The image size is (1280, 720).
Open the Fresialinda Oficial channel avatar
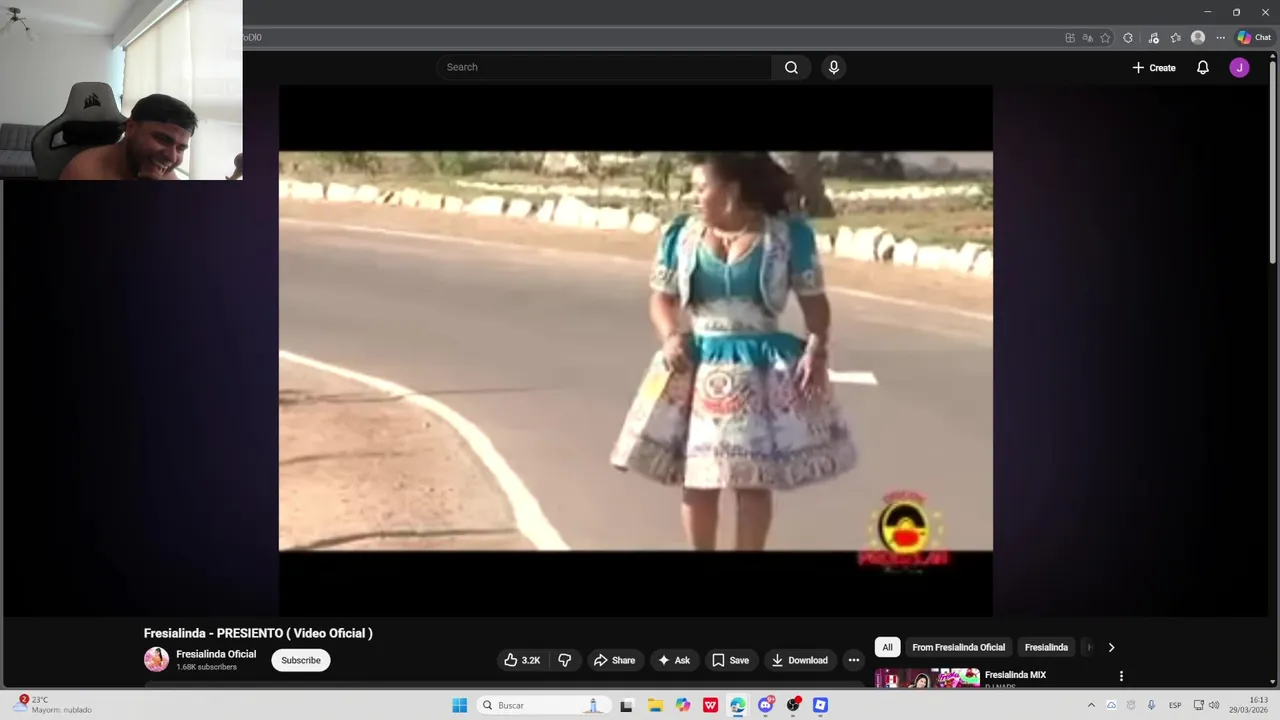[156, 659]
